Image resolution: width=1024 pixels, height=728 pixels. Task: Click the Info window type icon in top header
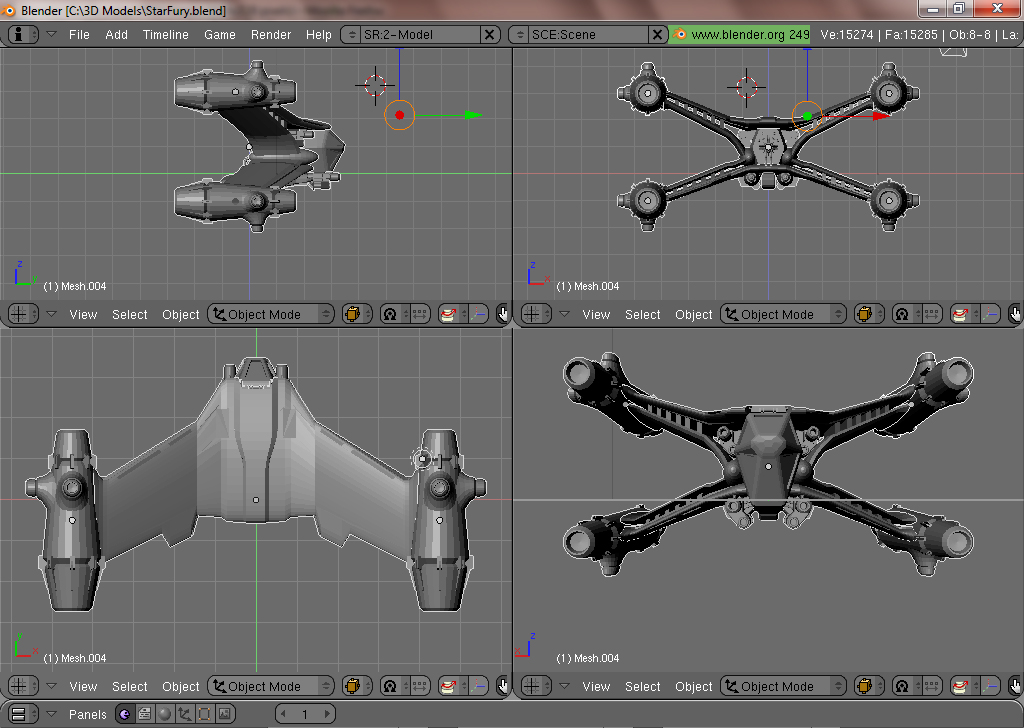(x=18, y=34)
